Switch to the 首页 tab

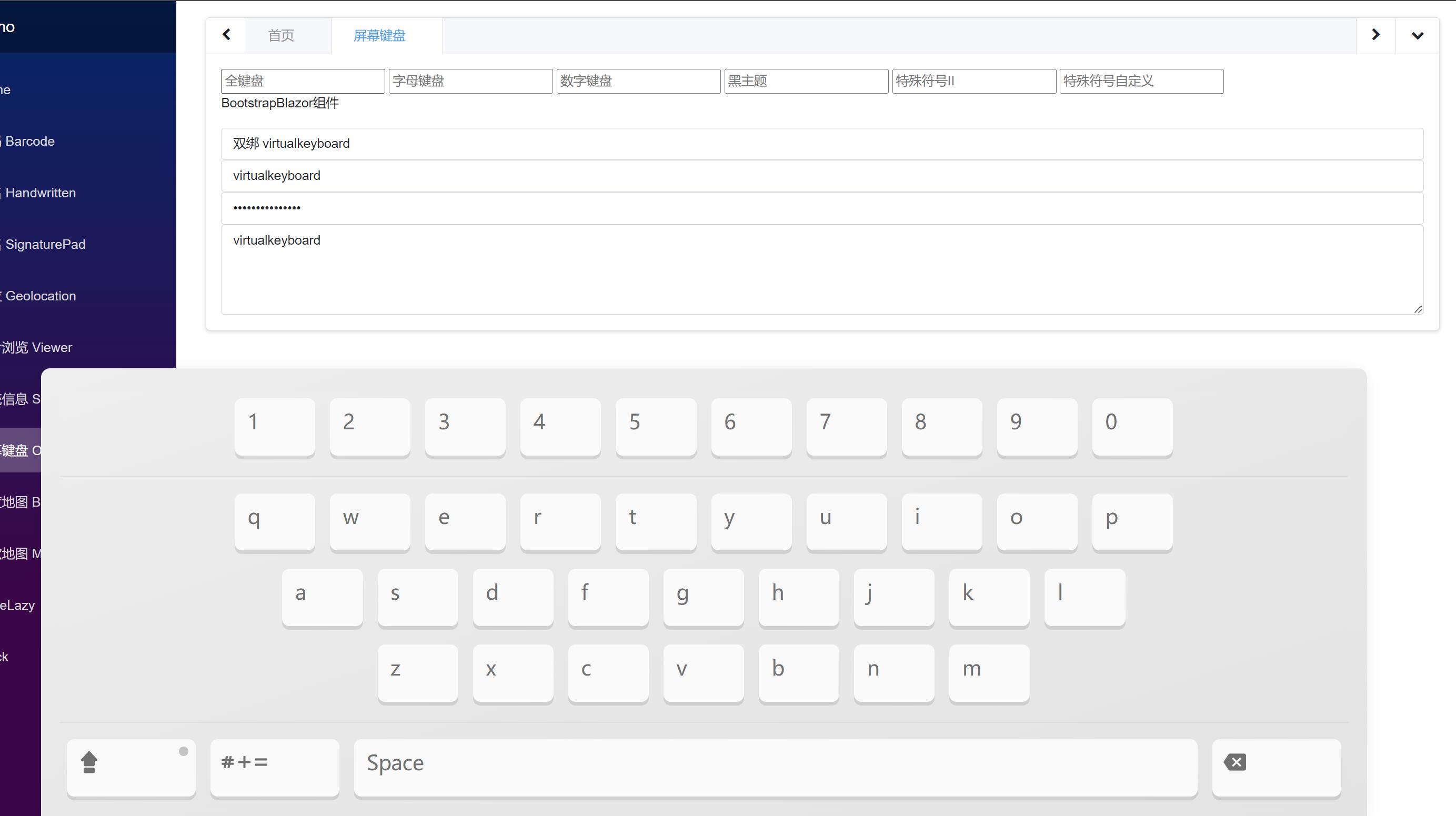(281, 36)
